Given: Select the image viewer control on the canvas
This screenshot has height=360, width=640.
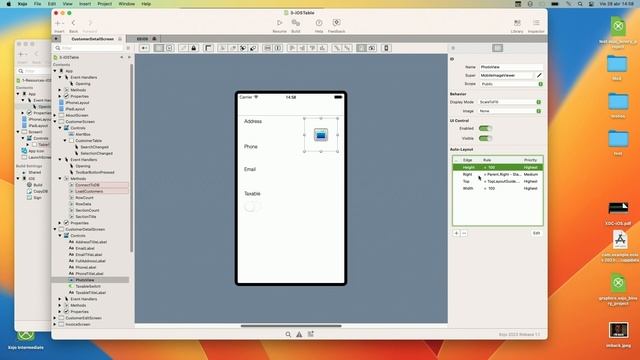Looking at the screenshot, I should pos(321,135).
